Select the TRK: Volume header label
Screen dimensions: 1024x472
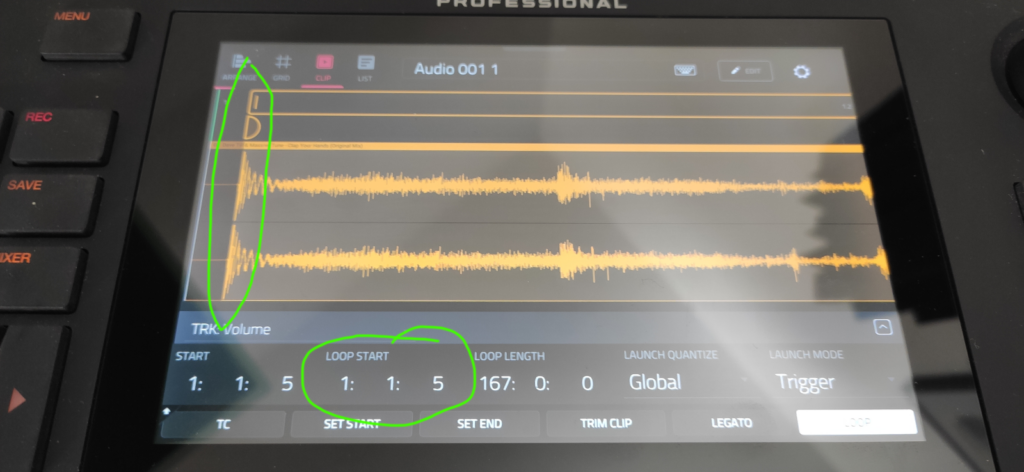231,329
